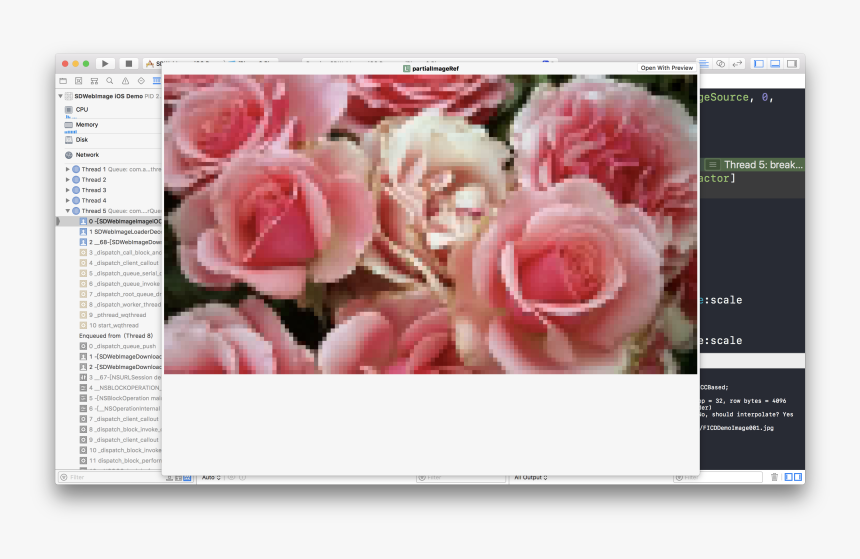Click Open With Preview button
860x559 pixels.
666,68
